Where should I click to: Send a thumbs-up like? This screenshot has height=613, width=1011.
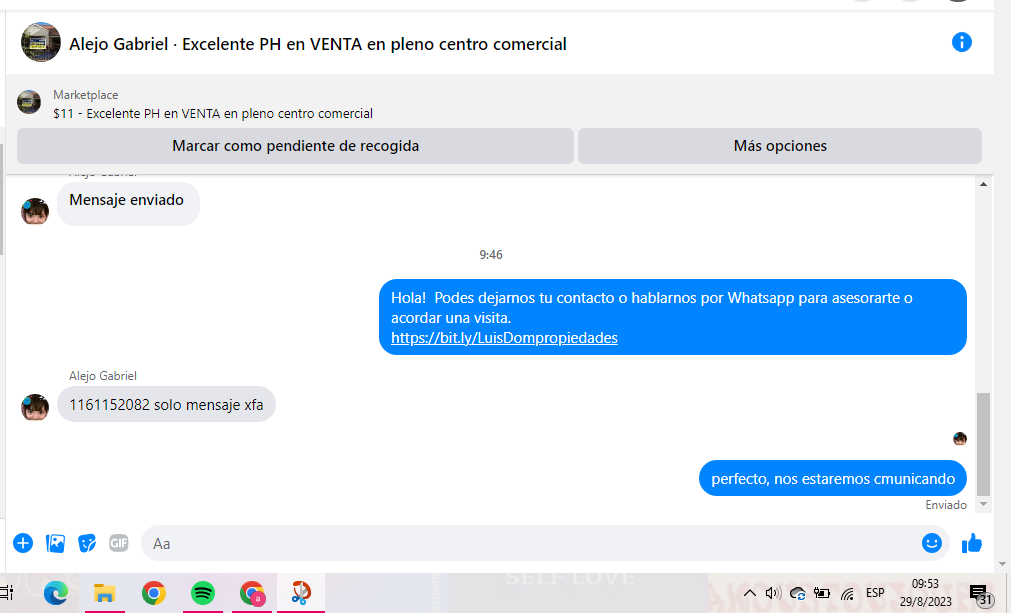972,543
